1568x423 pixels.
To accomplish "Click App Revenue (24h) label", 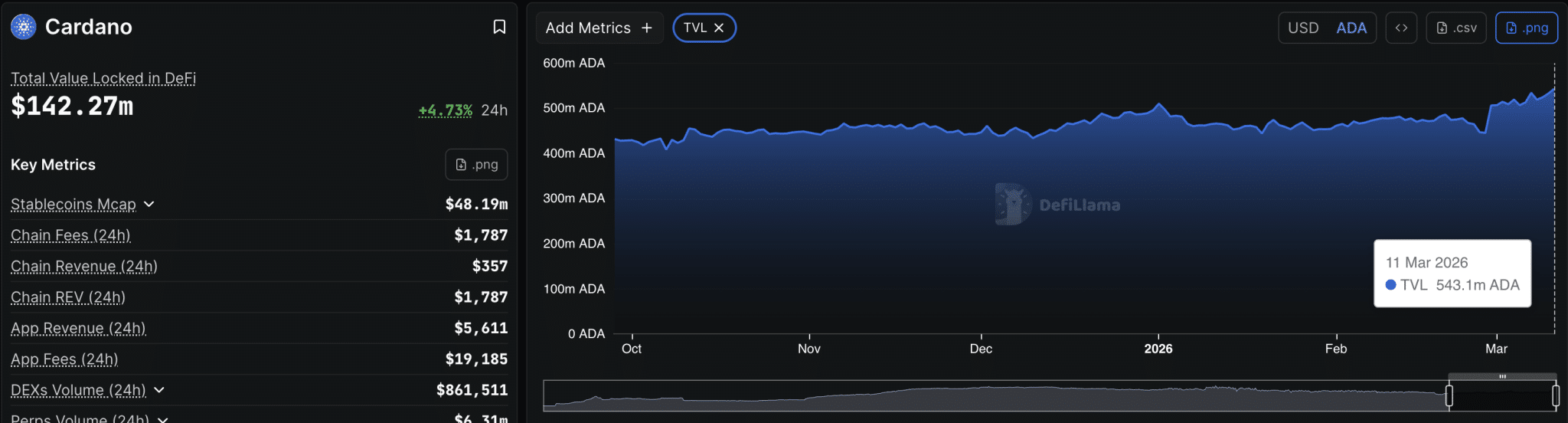I will pyautogui.click(x=78, y=328).
